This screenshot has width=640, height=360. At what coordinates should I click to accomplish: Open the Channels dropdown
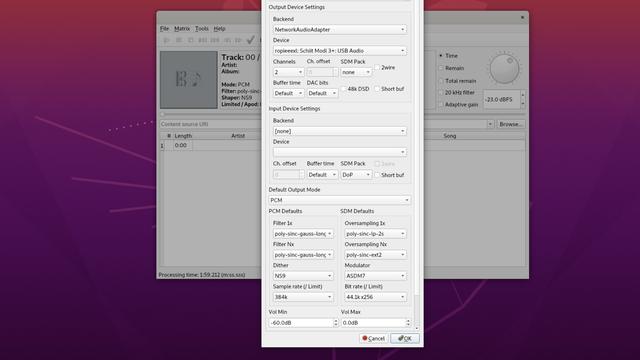pos(288,72)
